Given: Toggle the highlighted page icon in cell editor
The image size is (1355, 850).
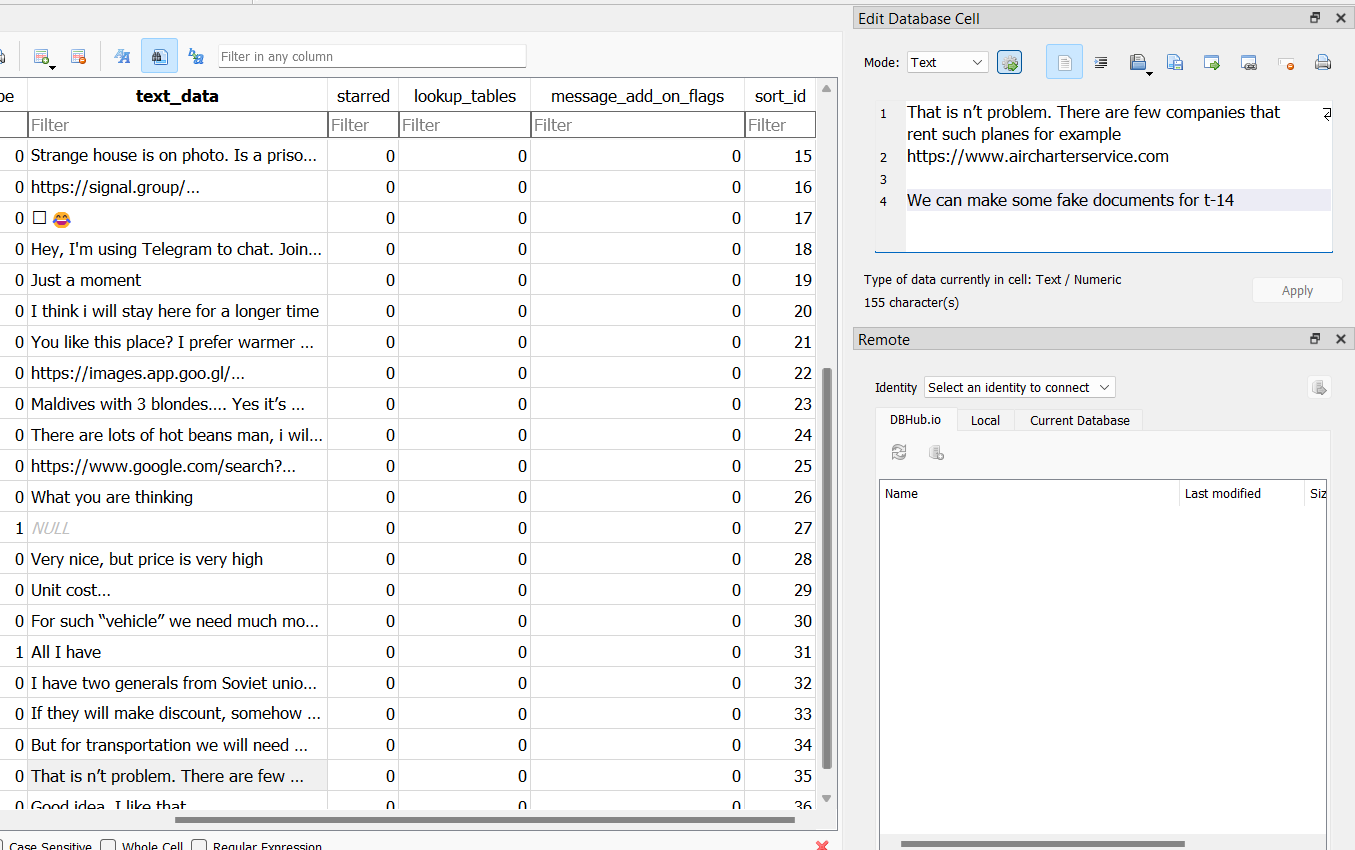Looking at the screenshot, I should (1064, 62).
